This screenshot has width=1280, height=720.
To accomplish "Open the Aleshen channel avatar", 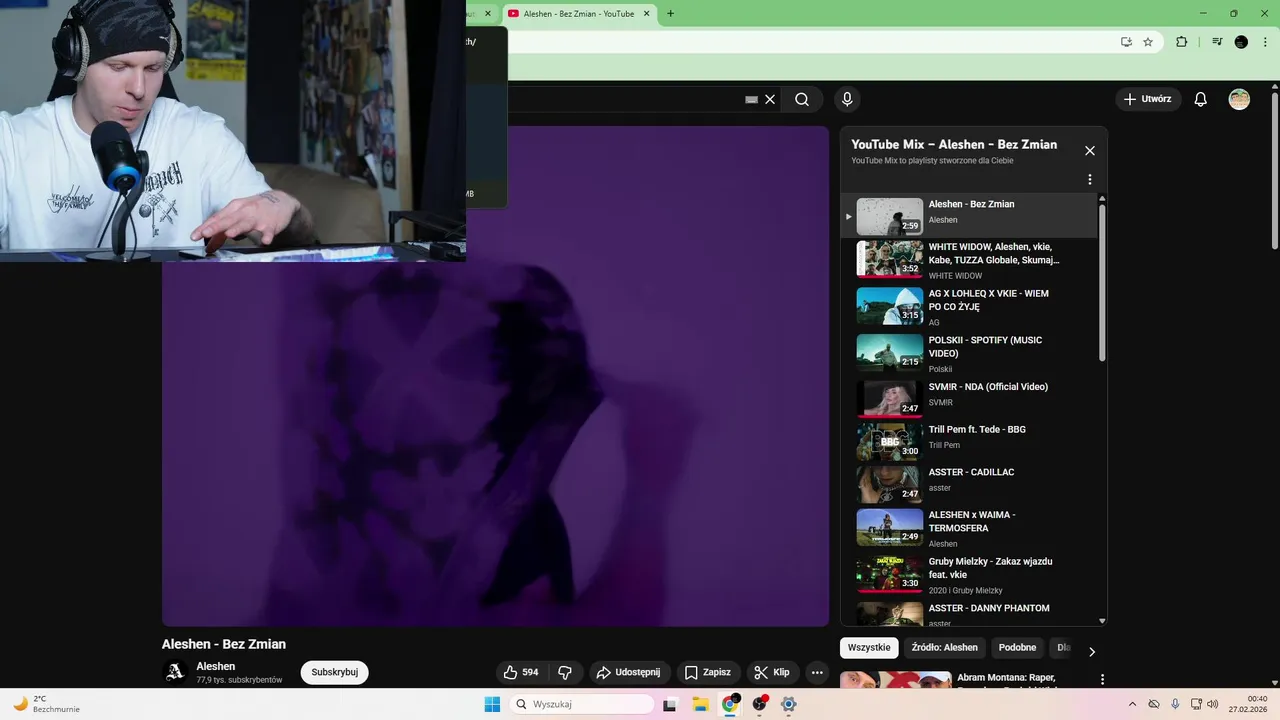I will click(175, 672).
